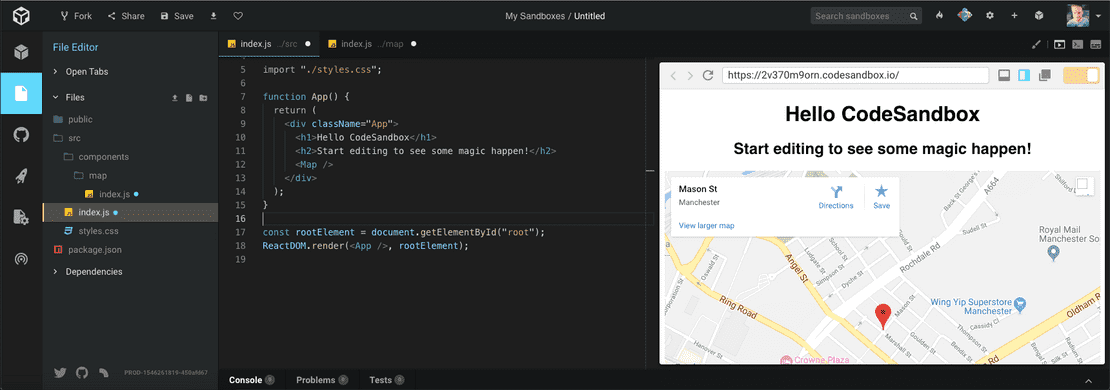
Task: Select the highlighted index.js in src
Action: [x=130, y=212]
